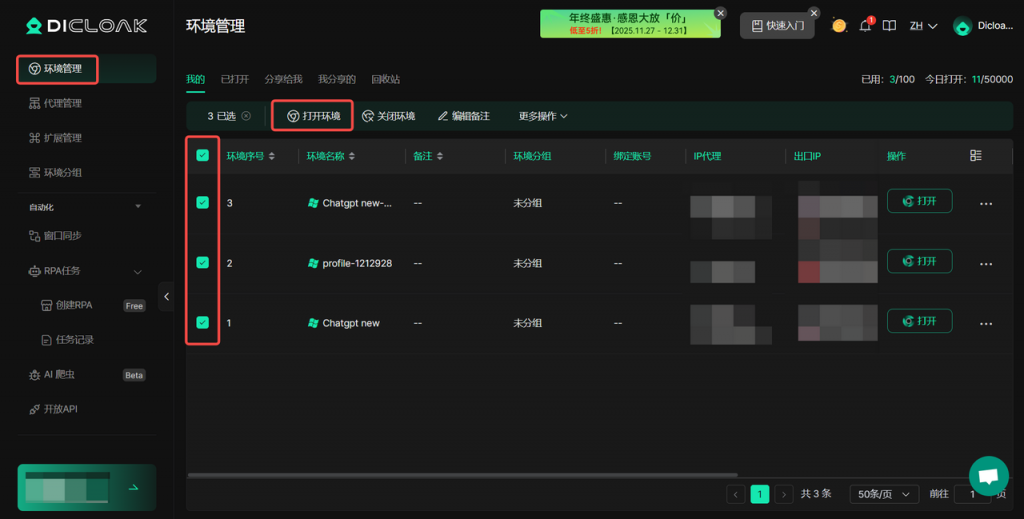Image resolution: width=1024 pixels, height=519 pixels.
Task: Click the gold coin icon in header
Action: 839,26
